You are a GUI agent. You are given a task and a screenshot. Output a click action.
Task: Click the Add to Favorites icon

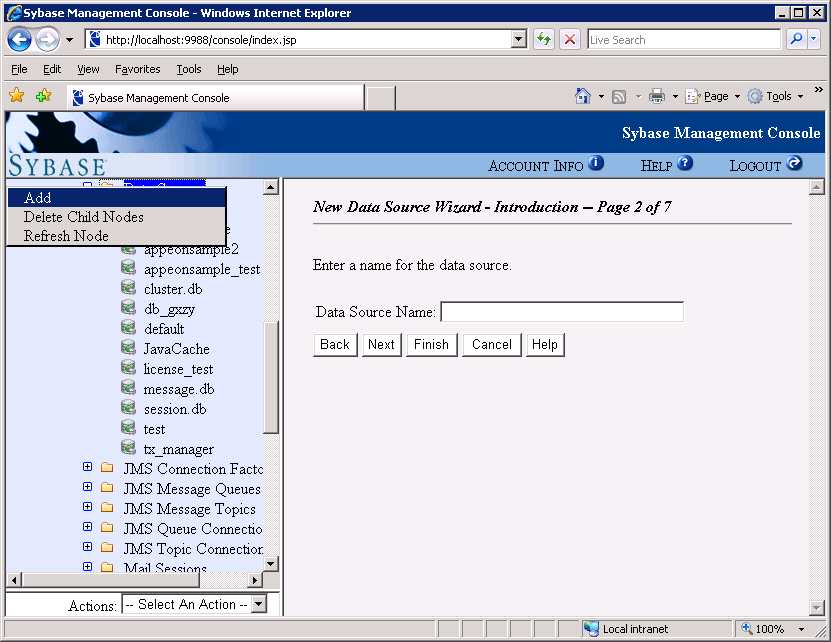click(43, 95)
